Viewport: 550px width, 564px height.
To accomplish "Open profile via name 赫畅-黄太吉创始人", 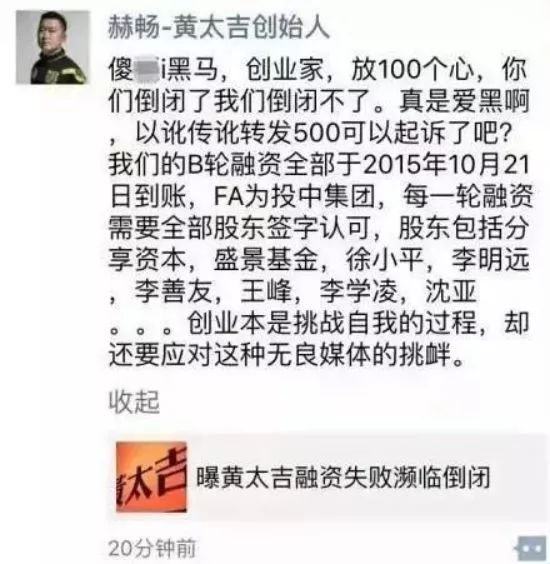I will point(219,27).
